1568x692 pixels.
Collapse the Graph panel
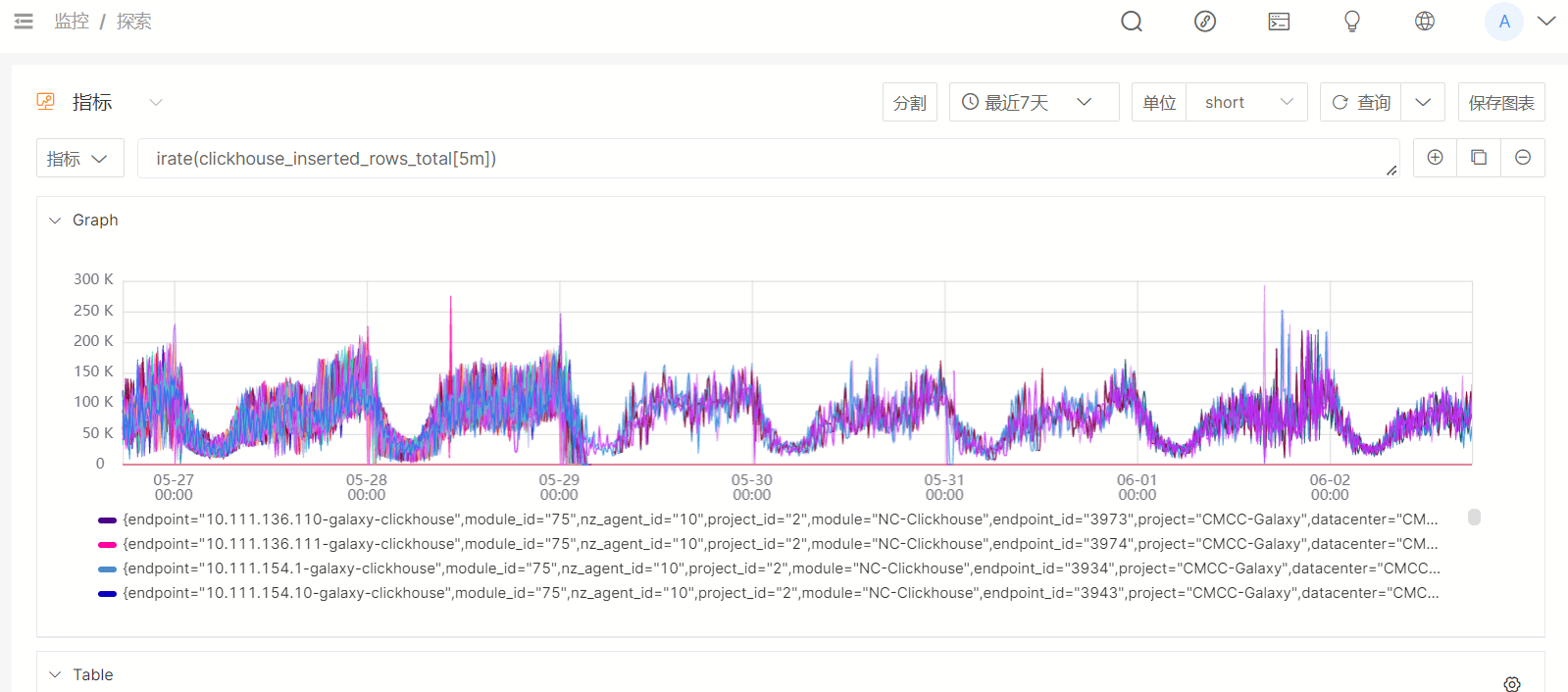tap(55, 221)
